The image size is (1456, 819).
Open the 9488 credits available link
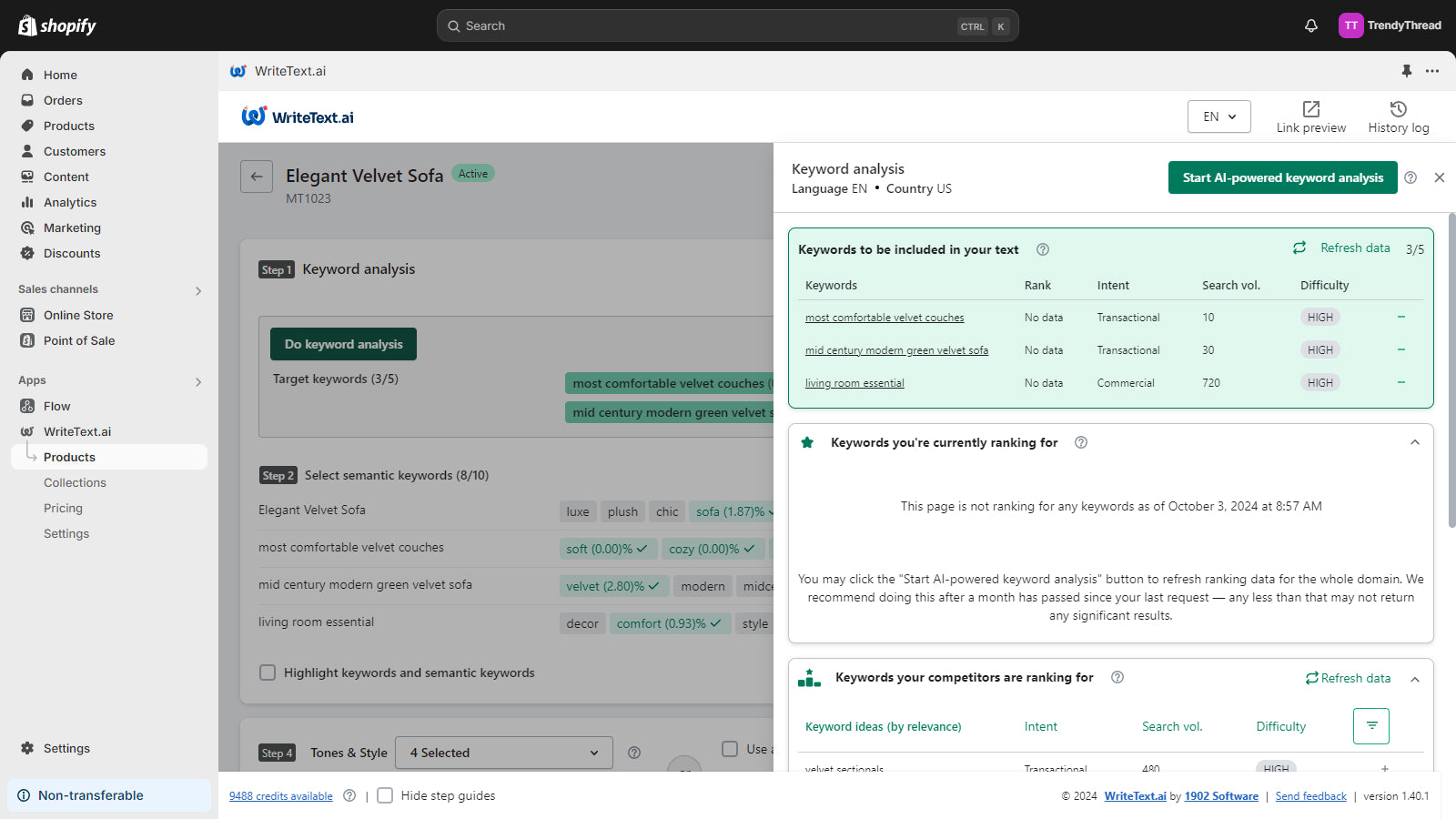coord(281,796)
